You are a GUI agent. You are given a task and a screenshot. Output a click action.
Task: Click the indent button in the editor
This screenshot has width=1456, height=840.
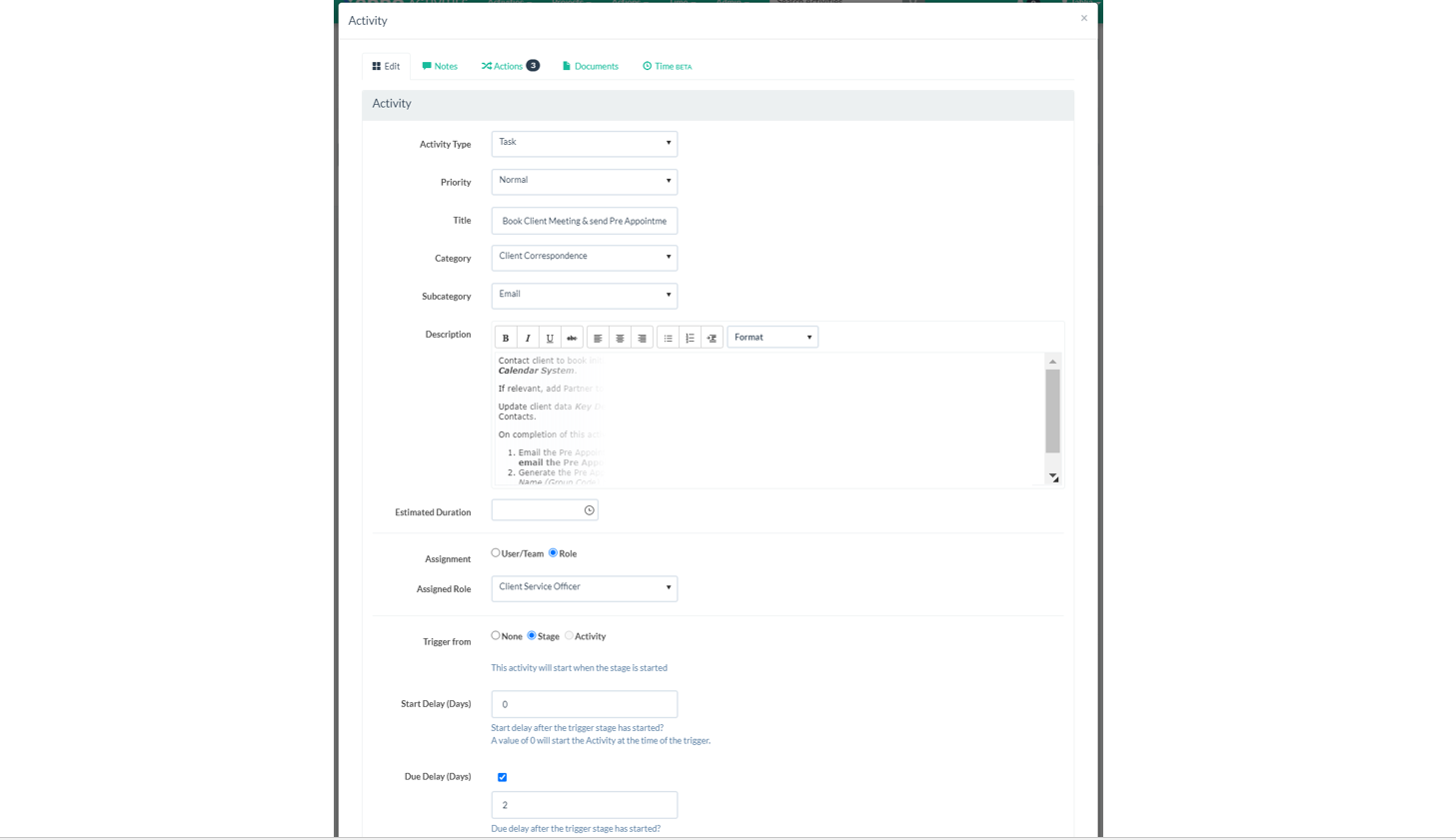pos(713,339)
